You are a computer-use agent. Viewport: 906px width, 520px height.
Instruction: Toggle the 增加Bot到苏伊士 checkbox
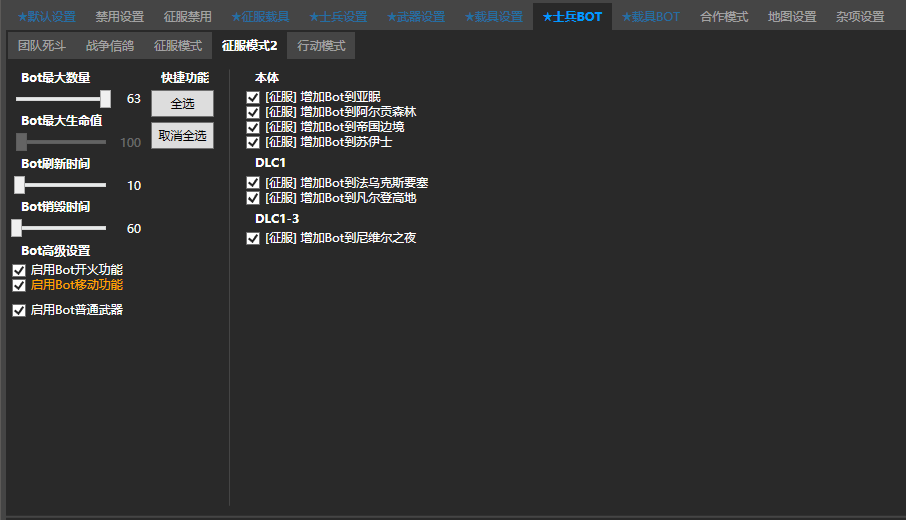point(253,142)
